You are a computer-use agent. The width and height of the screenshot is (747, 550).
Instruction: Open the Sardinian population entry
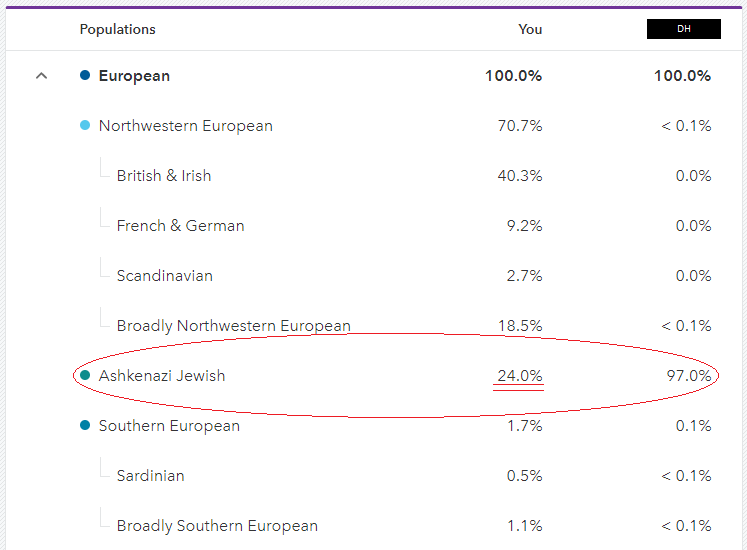tap(150, 476)
